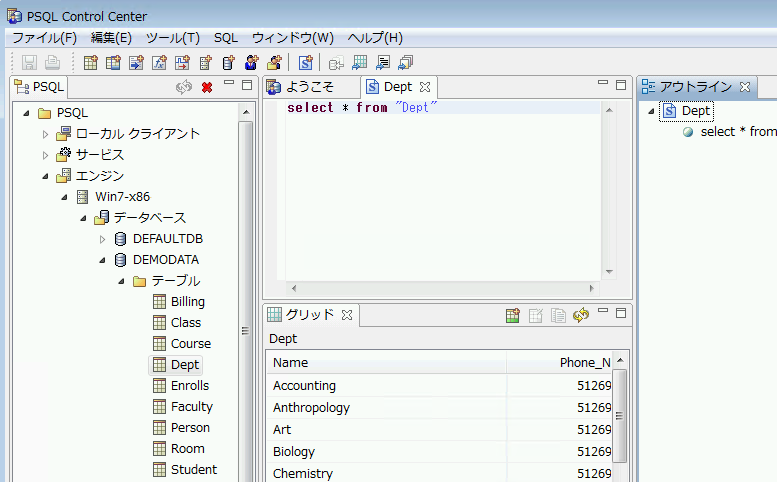
Task: Open the ツール(T) menu
Action: pyautogui.click(x=172, y=38)
